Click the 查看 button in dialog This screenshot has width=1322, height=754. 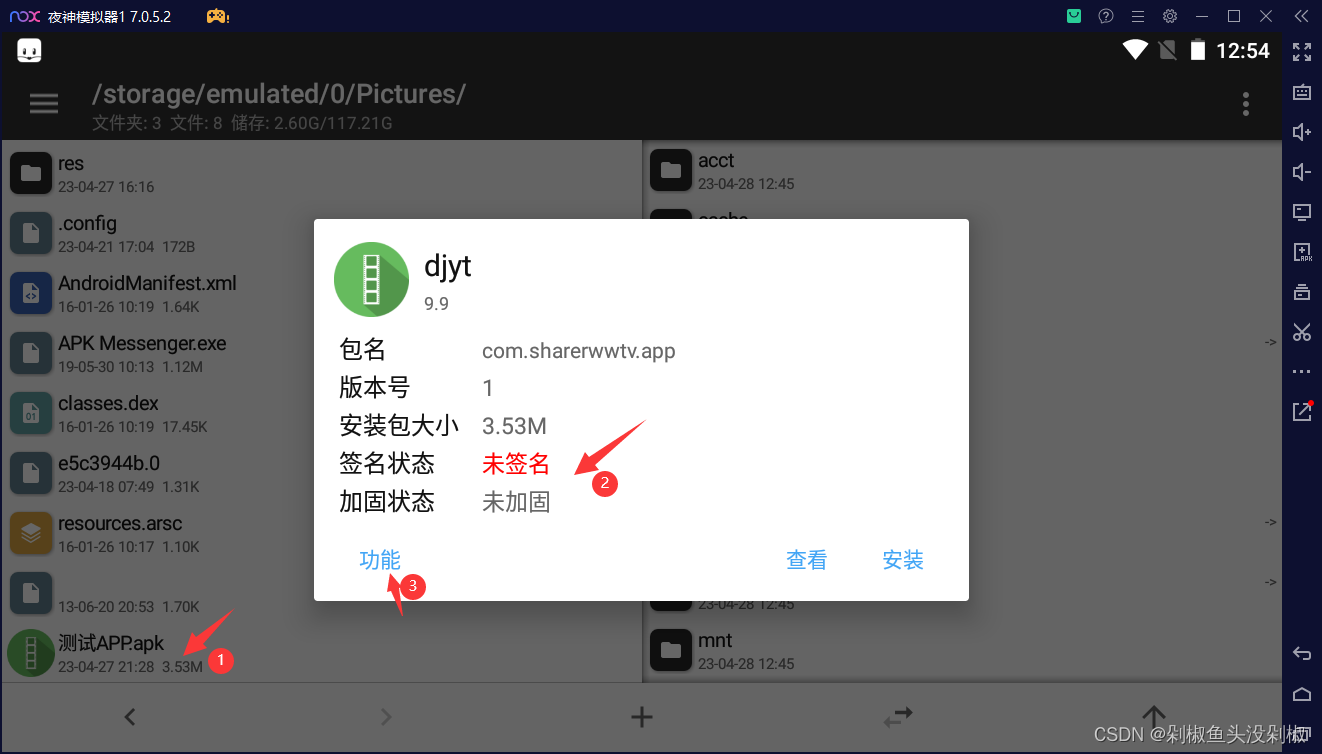pos(807,560)
